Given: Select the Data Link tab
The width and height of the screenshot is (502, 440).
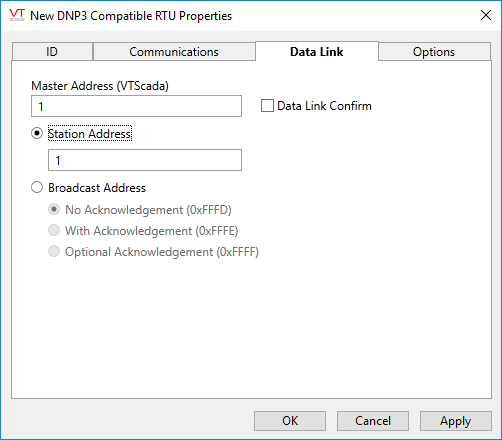Looking at the screenshot, I should click(x=317, y=51).
